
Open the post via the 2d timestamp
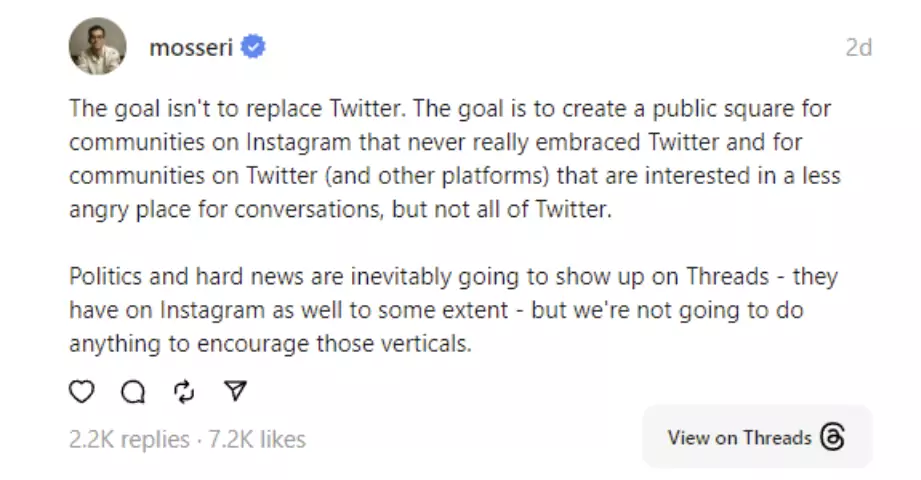click(859, 47)
